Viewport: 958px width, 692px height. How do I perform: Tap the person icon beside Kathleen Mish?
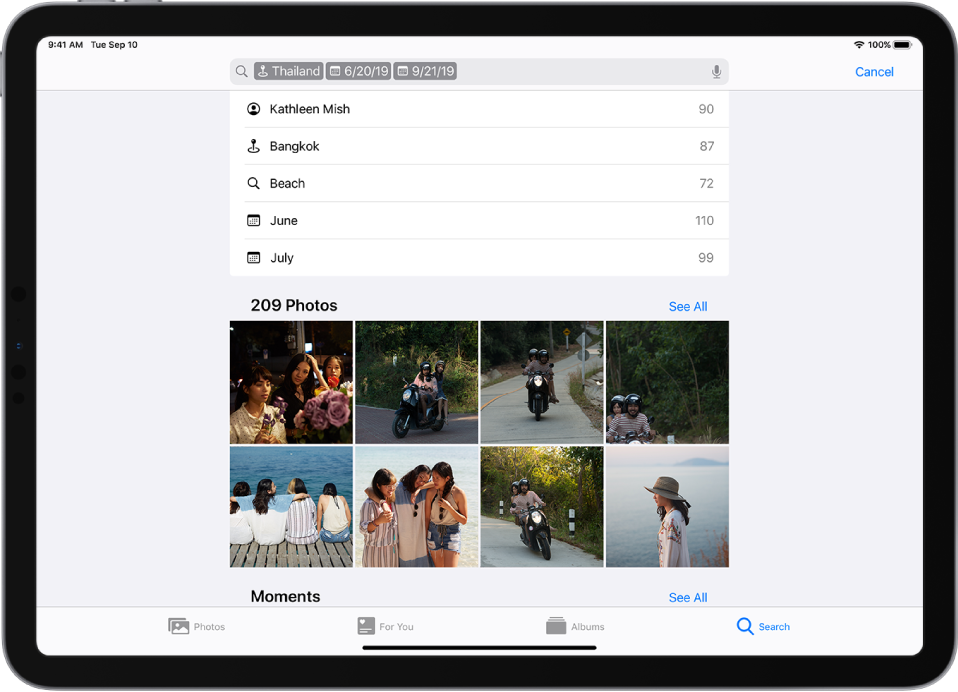click(254, 108)
